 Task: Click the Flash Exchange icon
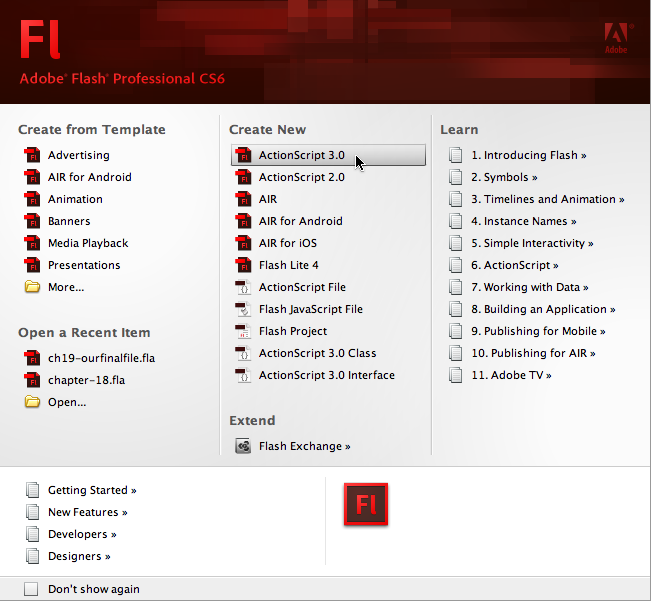(242, 446)
